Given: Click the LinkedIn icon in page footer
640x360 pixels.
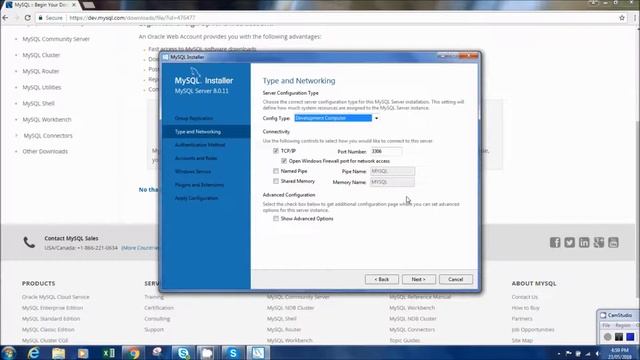Looking at the screenshot, I should click(x=584, y=242).
